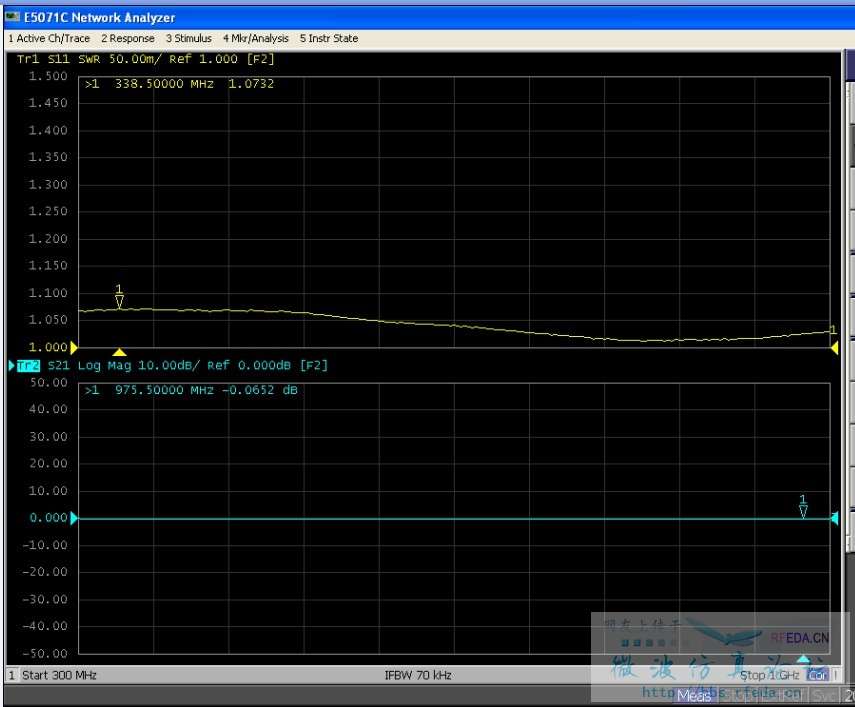This screenshot has width=855, height=707.
Task: Click the active trace arrow beside Tr2
Action: (11, 365)
